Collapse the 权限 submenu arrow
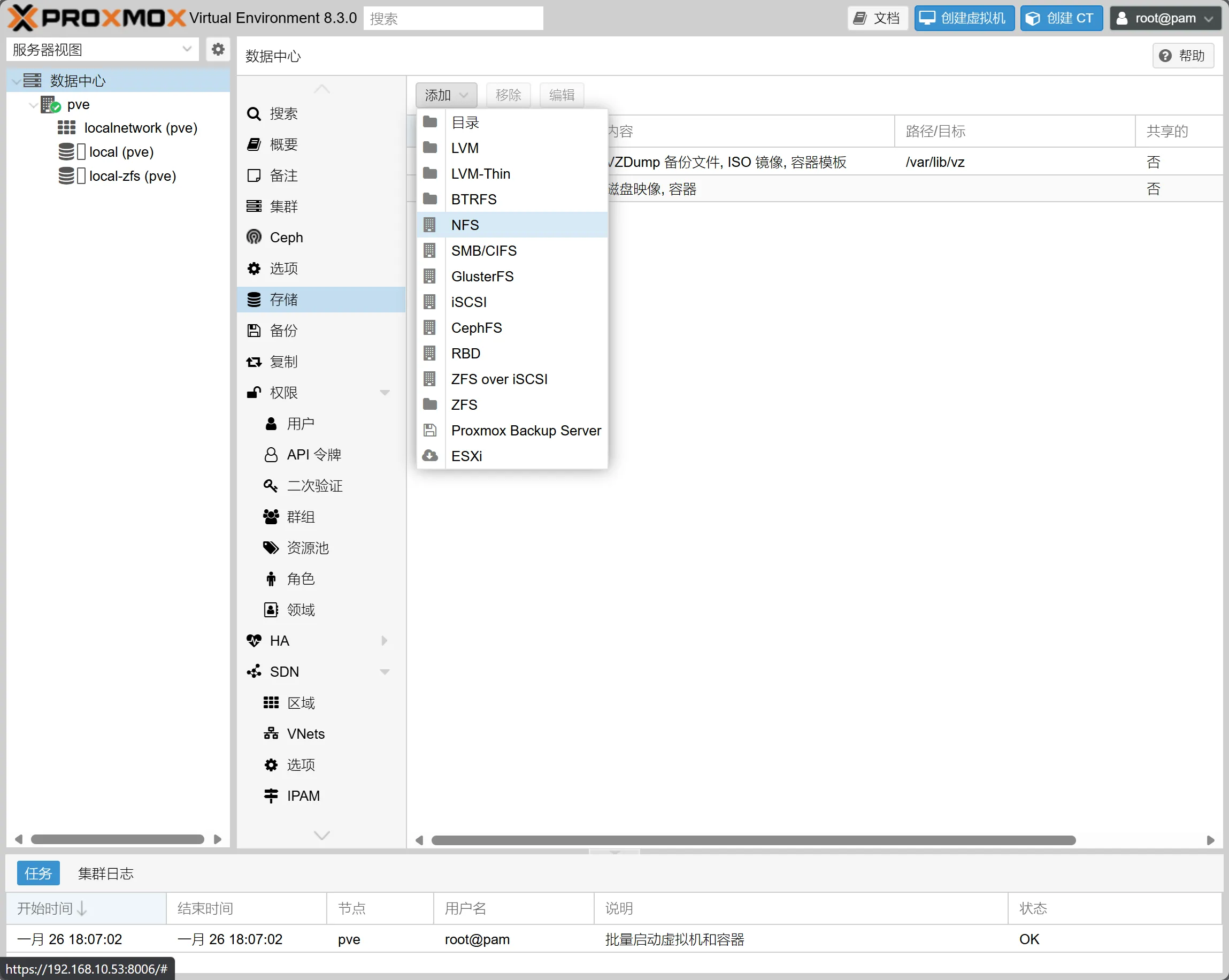This screenshot has width=1229, height=980. click(x=385, y=392)
